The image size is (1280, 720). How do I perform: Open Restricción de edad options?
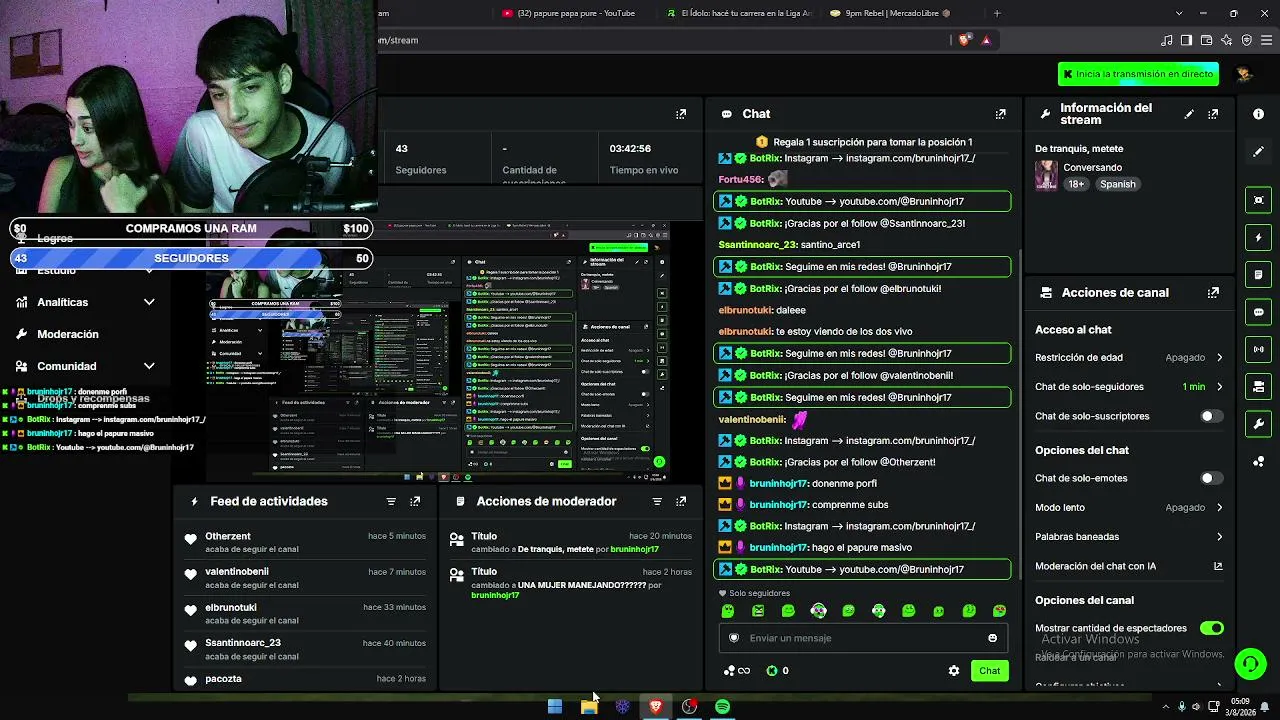point(1129,357)
